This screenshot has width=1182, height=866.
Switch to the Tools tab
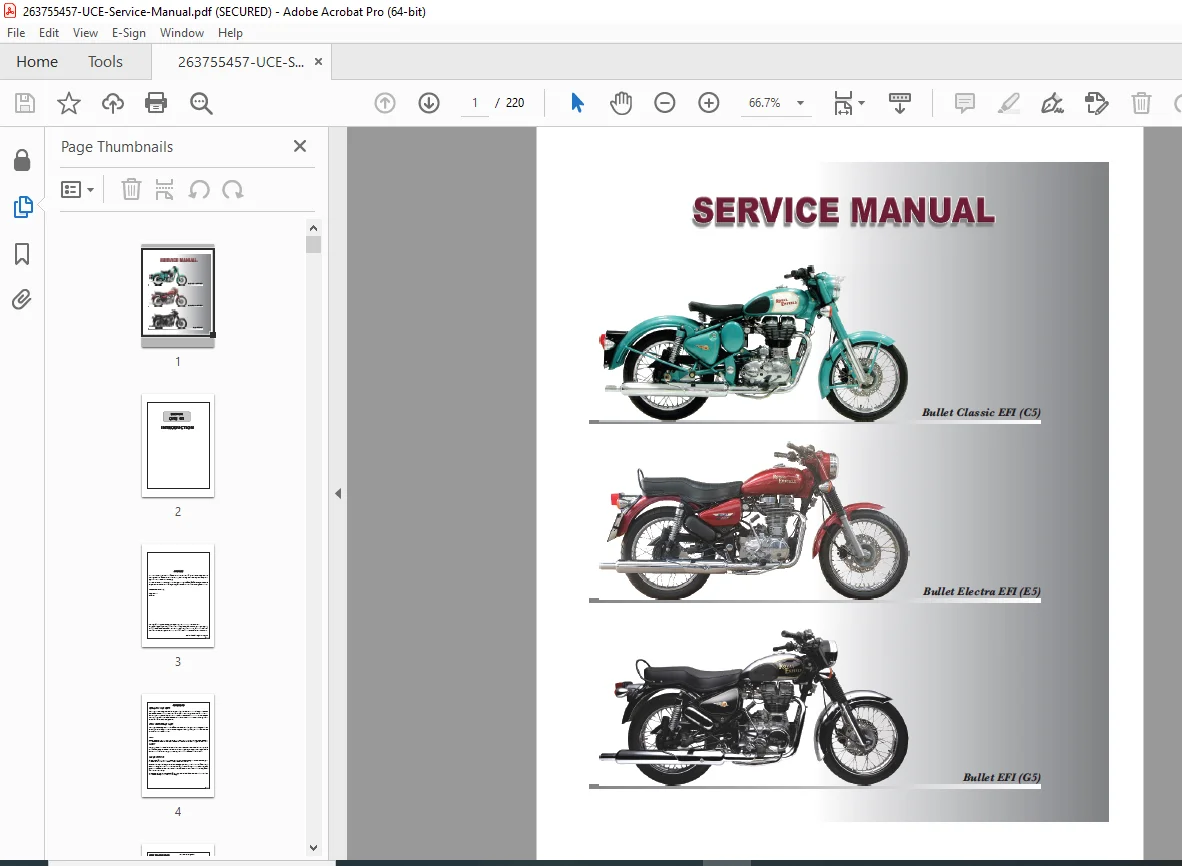[x=105, y=62]
